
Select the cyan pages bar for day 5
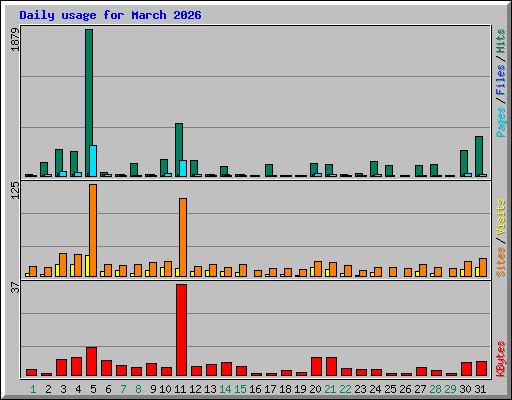coord(93,161)
